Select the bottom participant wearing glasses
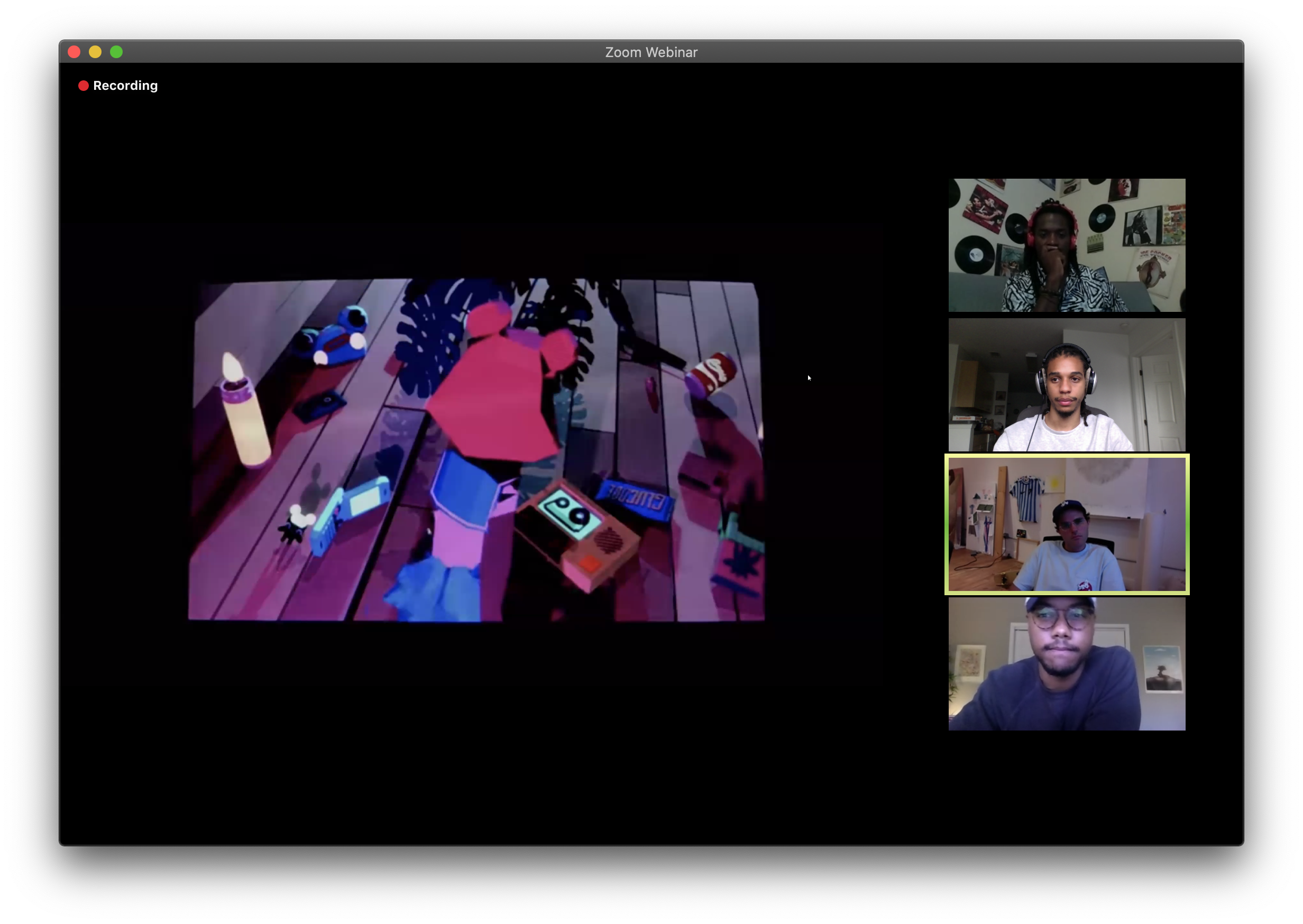This screenshot has width=1303, height=924. (x=1066, y=663)
